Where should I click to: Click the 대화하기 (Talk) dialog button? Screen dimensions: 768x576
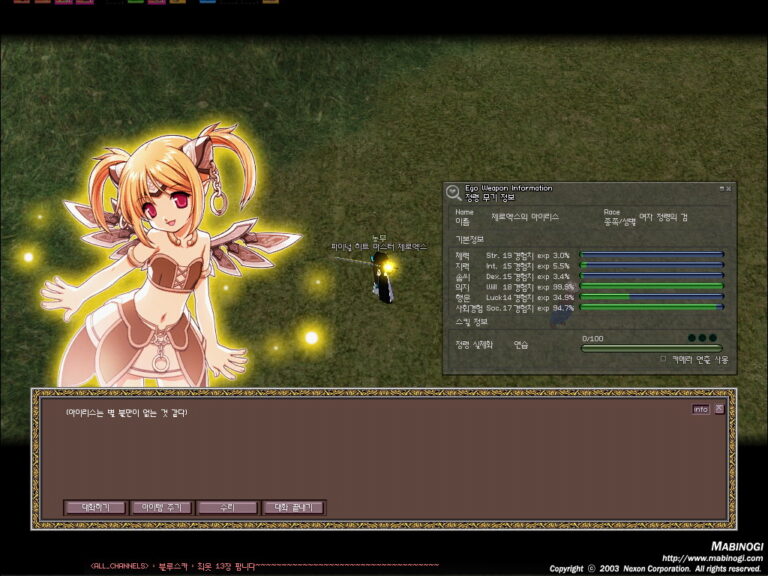(x=96, y=507)
